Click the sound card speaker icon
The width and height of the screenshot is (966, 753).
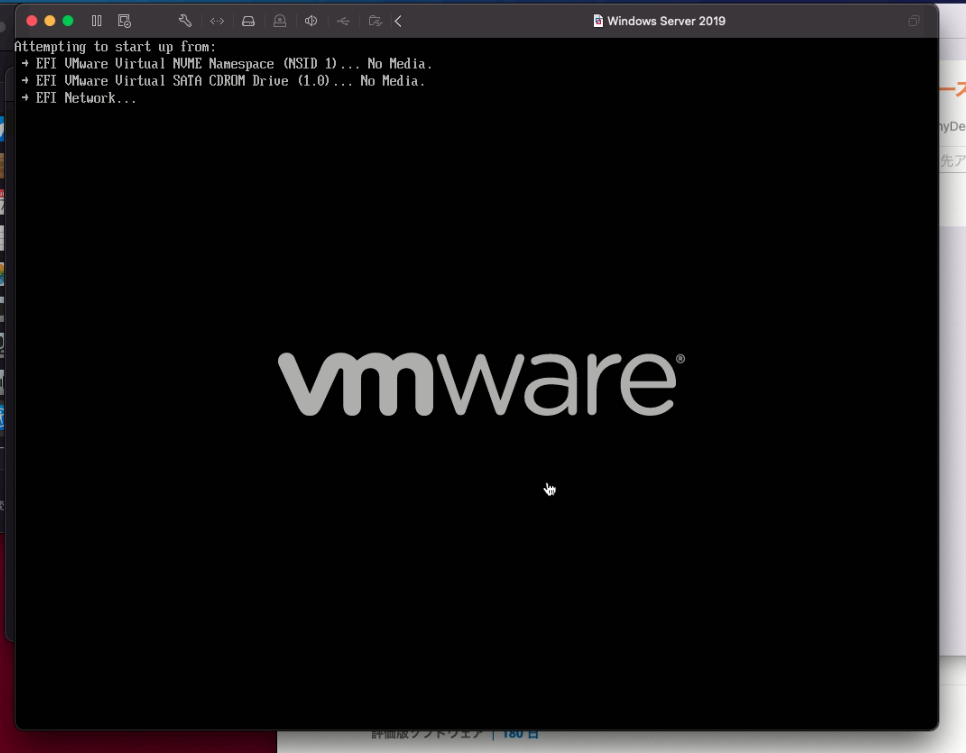pos(311,21)
